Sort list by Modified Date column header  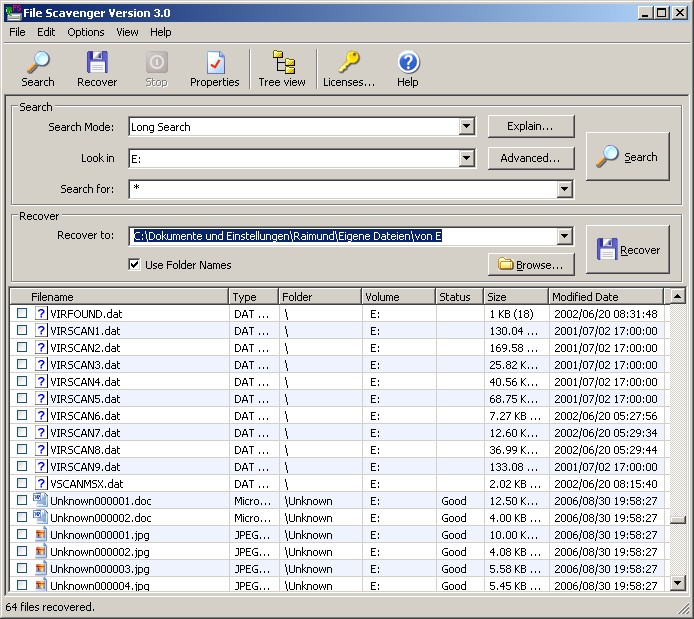[x=606, y=296]
